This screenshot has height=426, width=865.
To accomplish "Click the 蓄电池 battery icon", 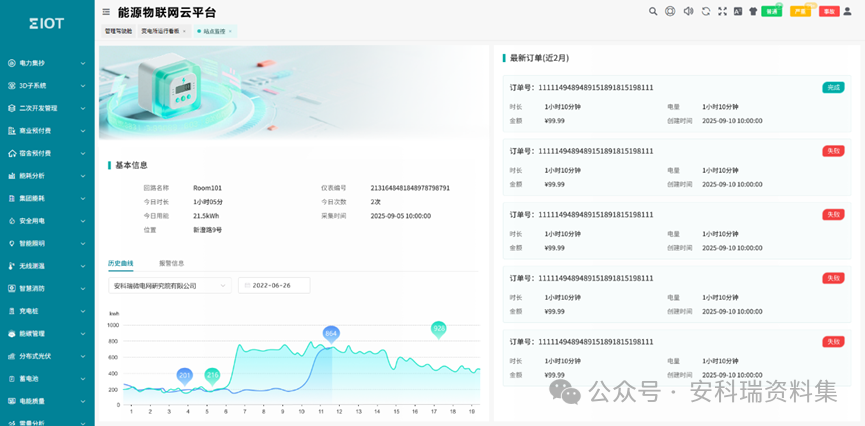I will click(x=12, y=379).
